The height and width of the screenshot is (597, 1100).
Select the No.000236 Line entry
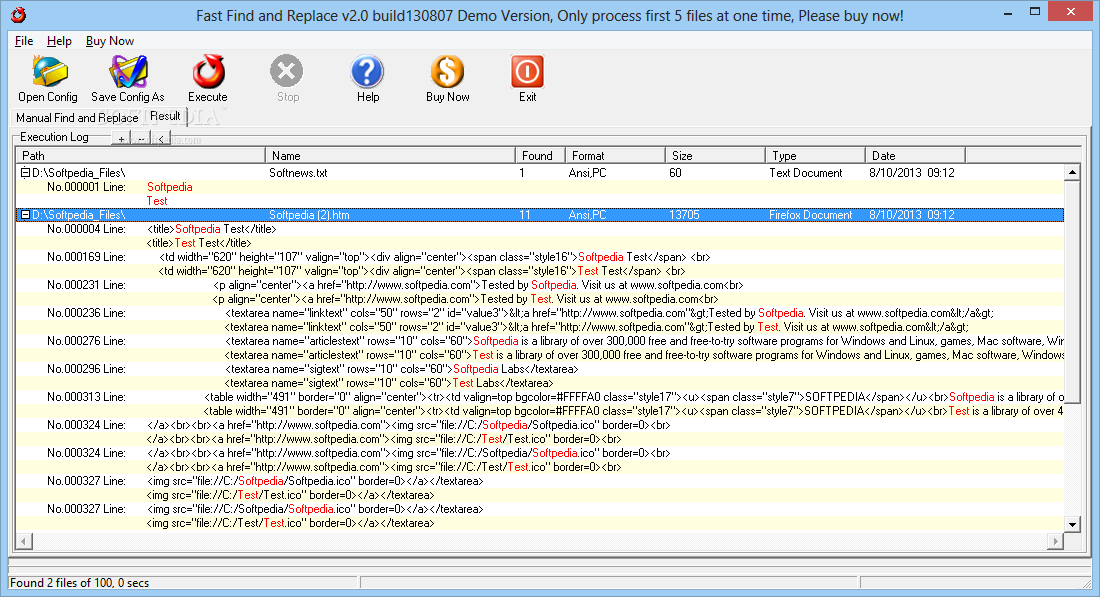pyautogui.click(x=86, y=313)
